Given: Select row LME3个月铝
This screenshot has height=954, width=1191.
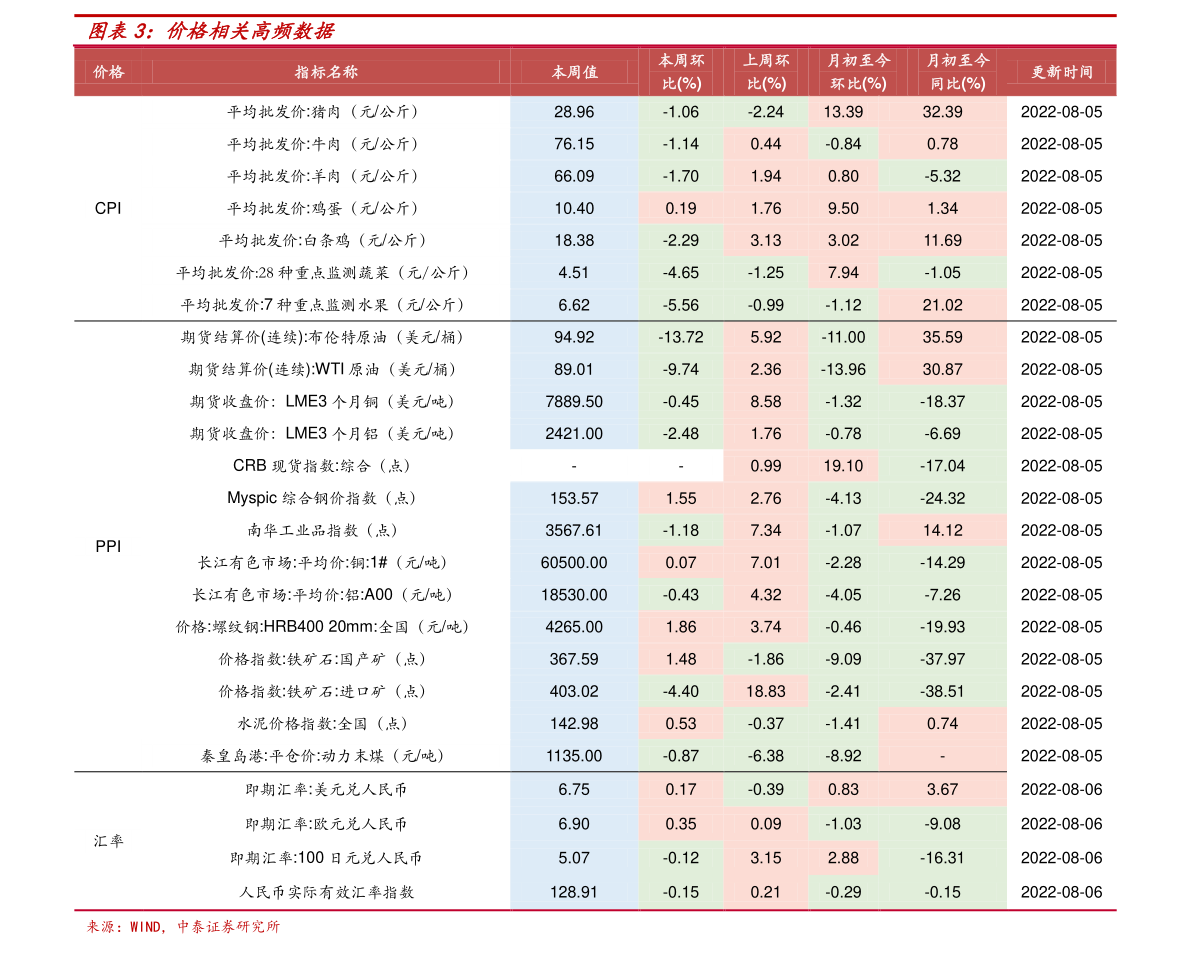Looking at the screenshot, I should tap(595, 434).
